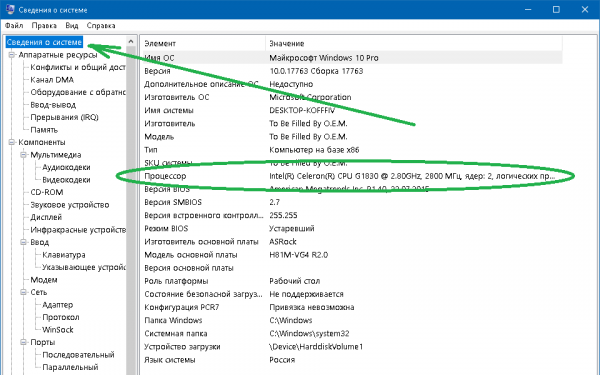The image size is (600, 375).
Task: Select the Модем tree item
Action: tap(44, 280)
